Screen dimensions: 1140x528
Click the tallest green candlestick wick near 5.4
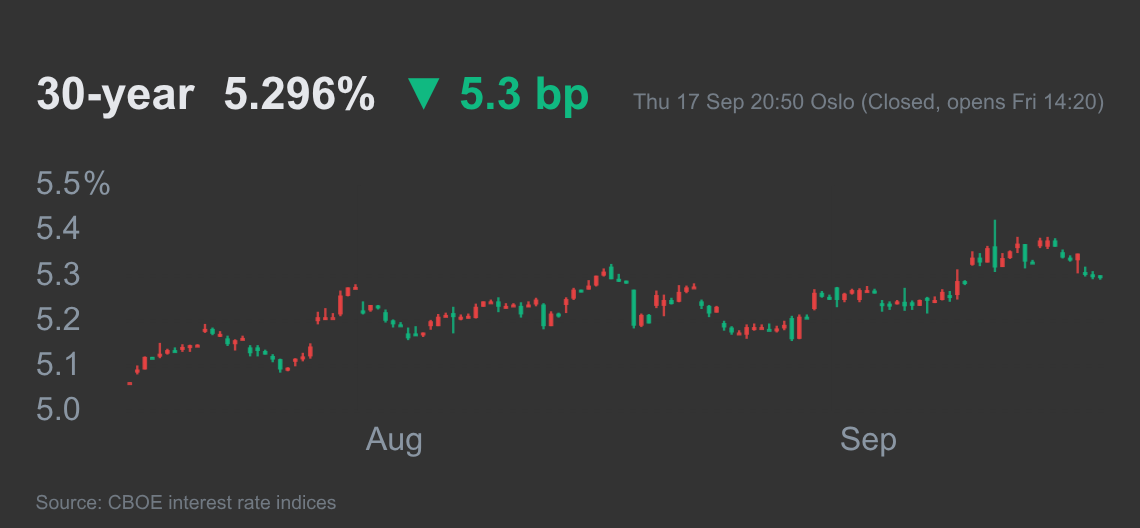coord(995,246)
